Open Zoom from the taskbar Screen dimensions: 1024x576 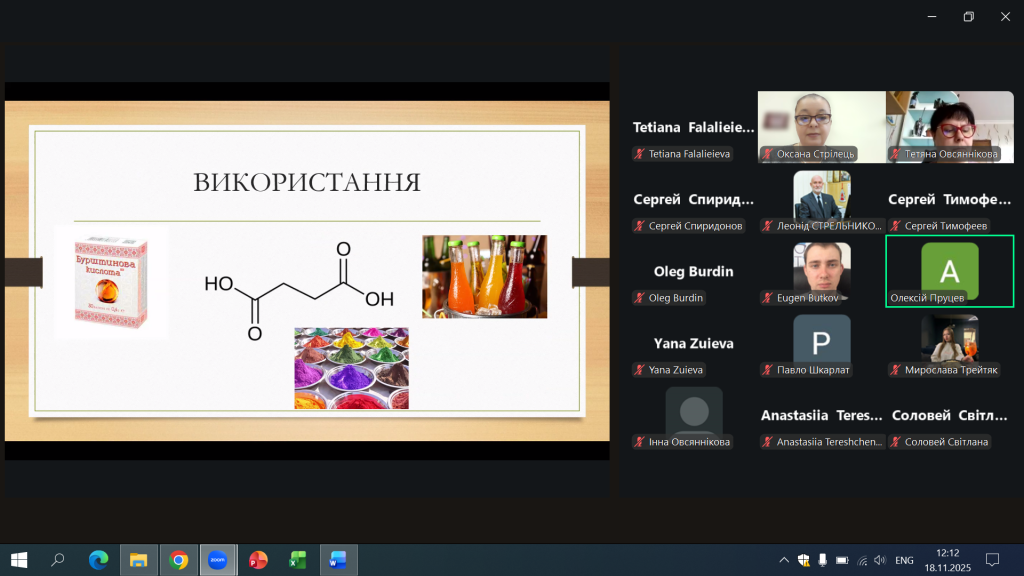218,560
